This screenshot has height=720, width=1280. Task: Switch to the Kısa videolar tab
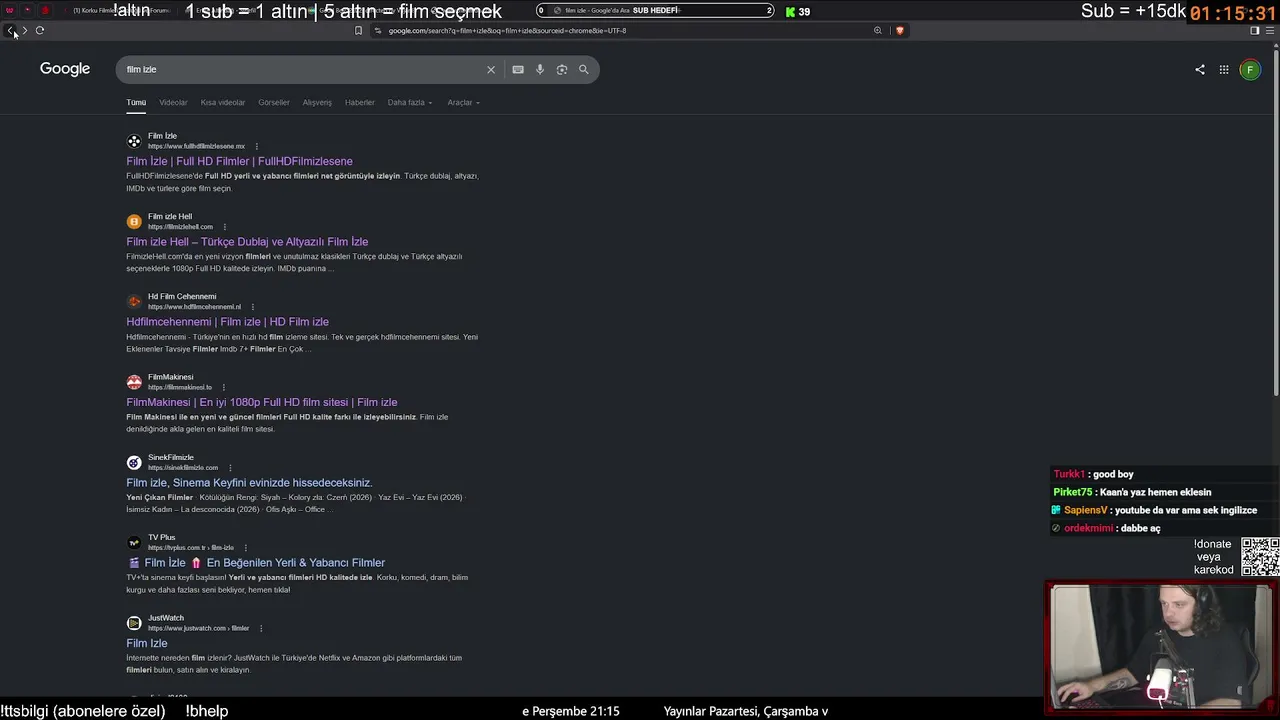tap(223, 102)
